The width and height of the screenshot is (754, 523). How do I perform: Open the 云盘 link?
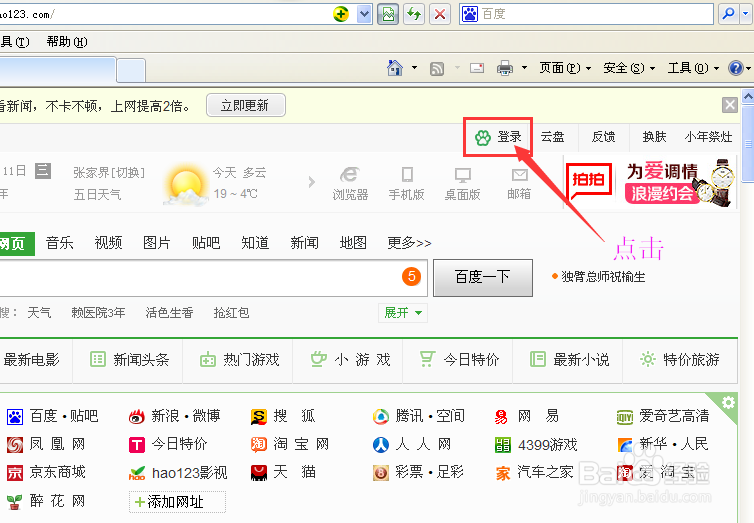(x=552, y=137)
